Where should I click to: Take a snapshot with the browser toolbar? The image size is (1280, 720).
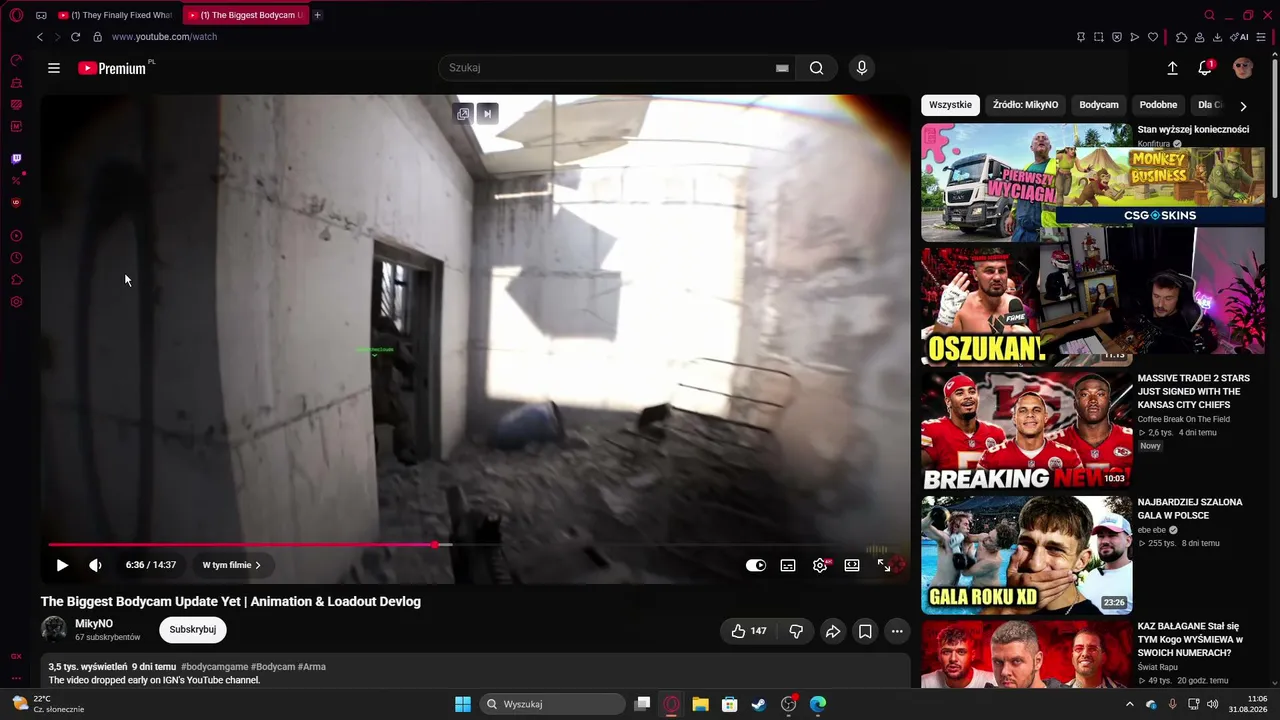click(x=1098, y=37)
